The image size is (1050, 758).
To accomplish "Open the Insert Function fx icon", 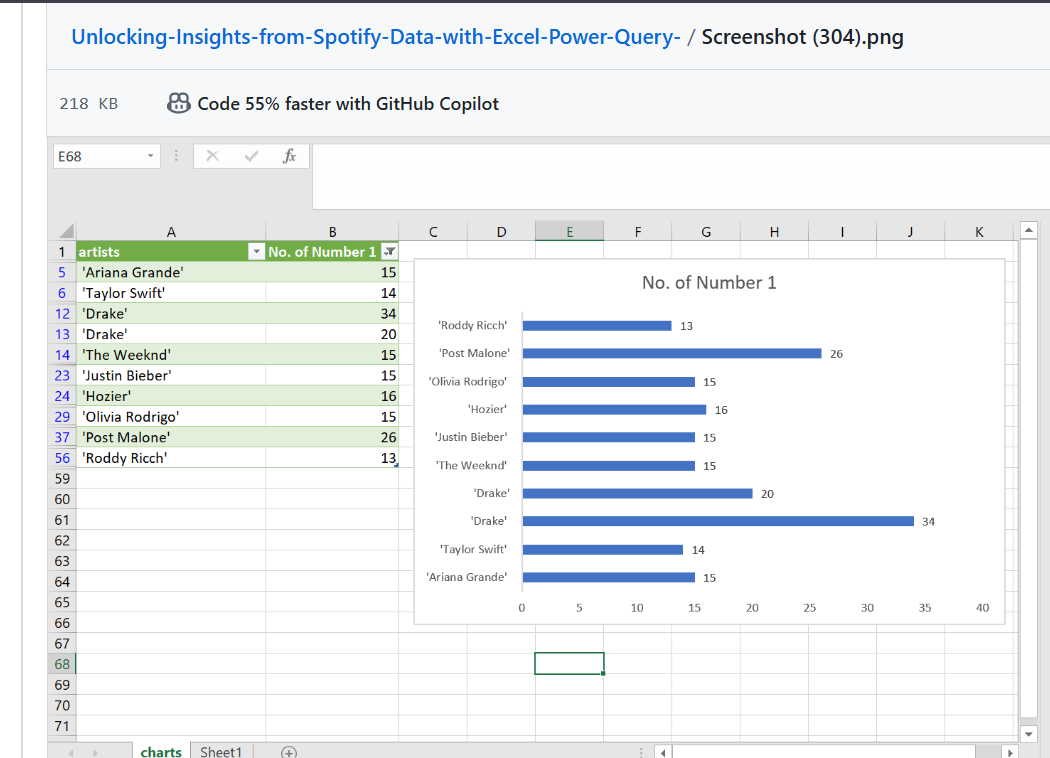I will tap(289, 156).
